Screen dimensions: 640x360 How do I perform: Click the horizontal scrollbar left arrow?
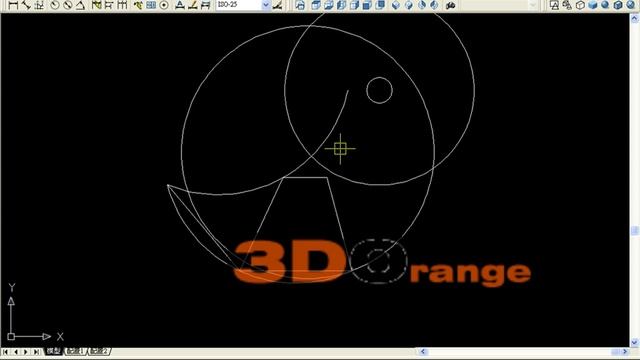point(423,351)
